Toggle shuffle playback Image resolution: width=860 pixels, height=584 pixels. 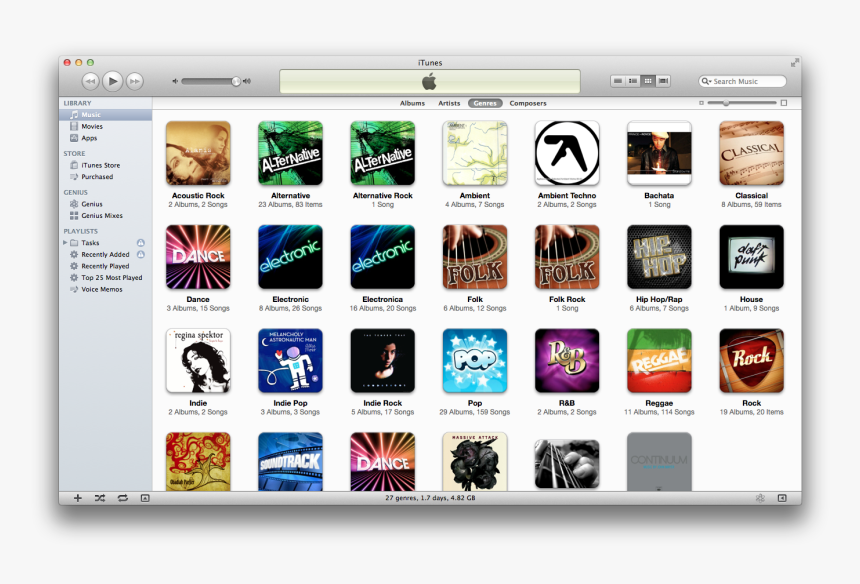100,498
